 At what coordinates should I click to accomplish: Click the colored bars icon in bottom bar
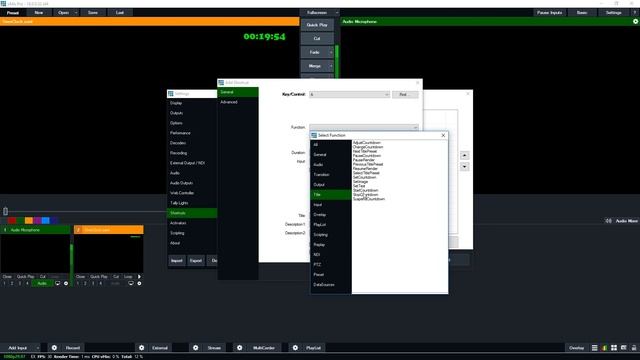click(604, 348)
